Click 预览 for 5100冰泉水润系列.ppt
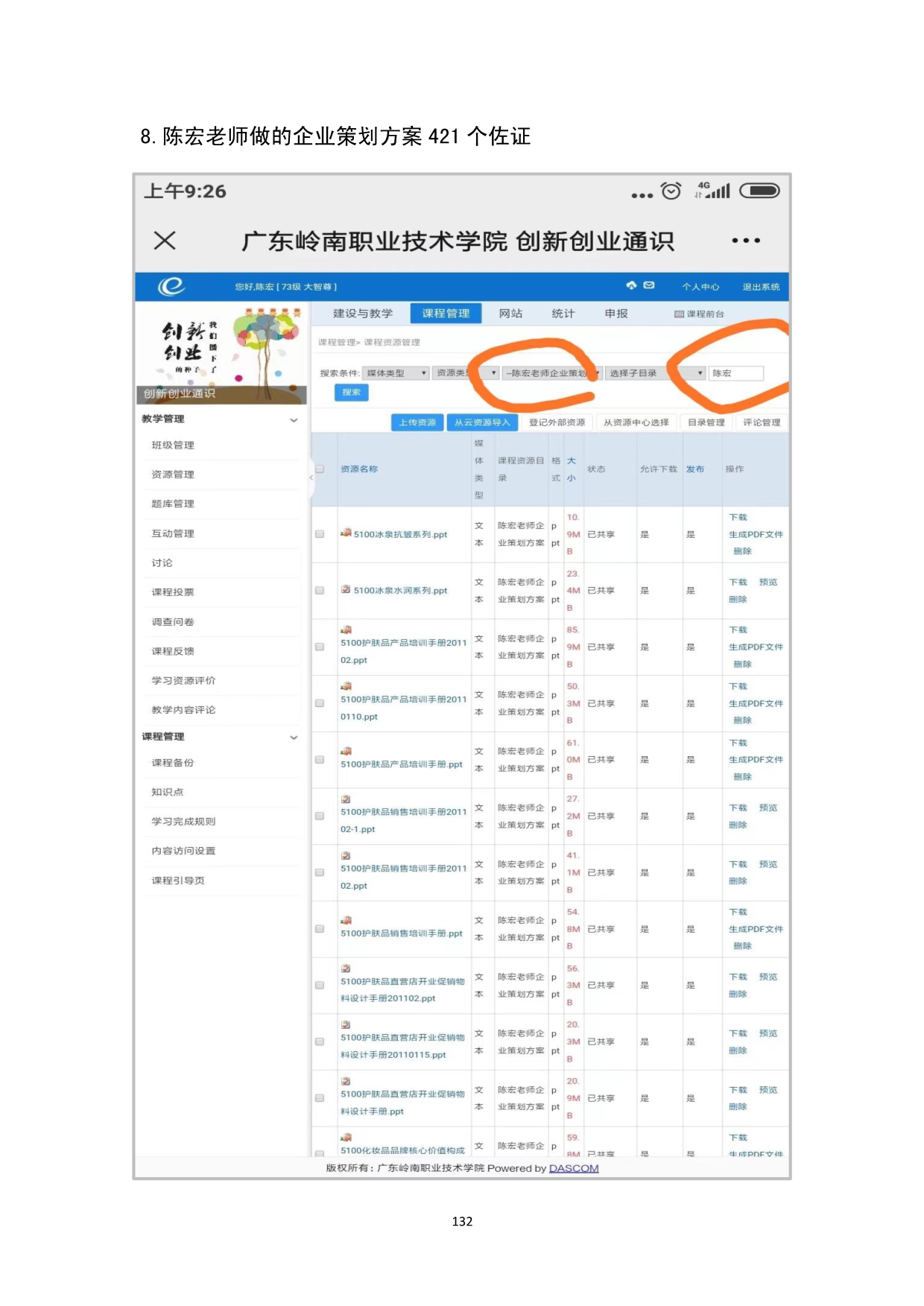This screenshot has width=924, height=1306. coord(768,582)
